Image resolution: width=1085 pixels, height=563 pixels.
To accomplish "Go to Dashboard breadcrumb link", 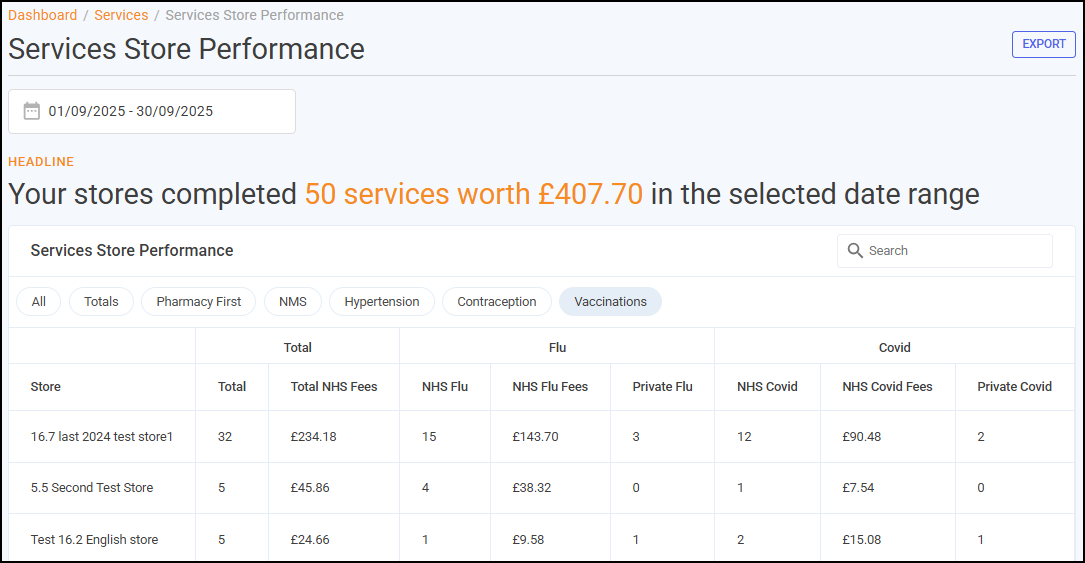I will point(43,15).
